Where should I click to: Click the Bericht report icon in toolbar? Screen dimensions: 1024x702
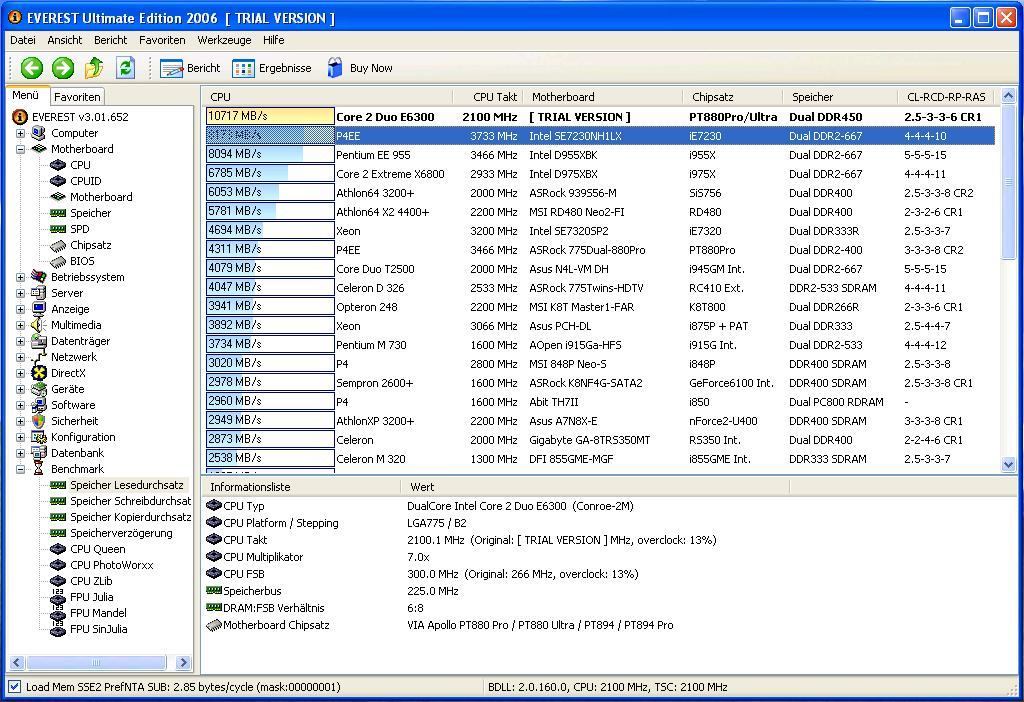tap(172, 69)
